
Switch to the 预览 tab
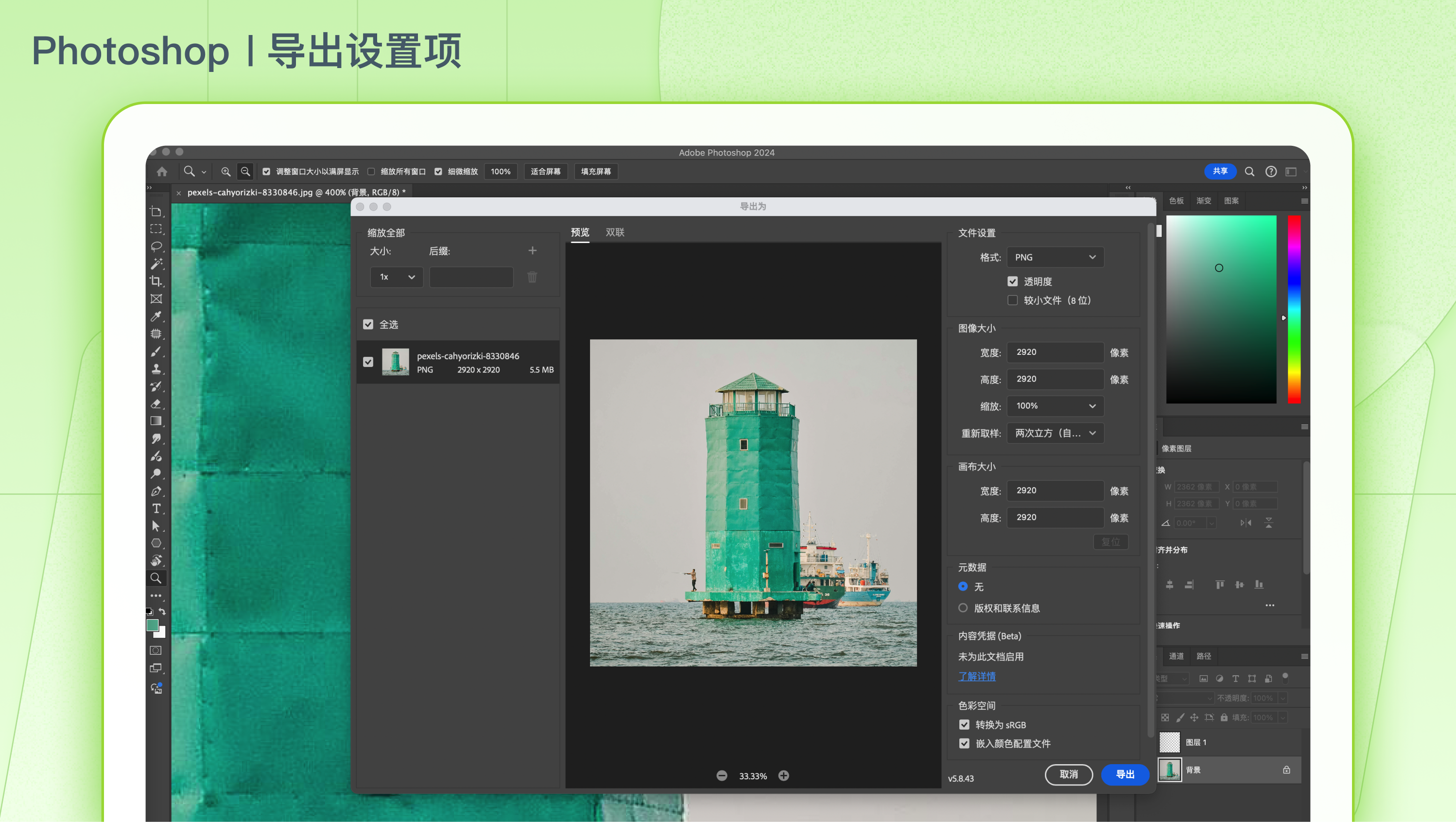click(580, 232)
